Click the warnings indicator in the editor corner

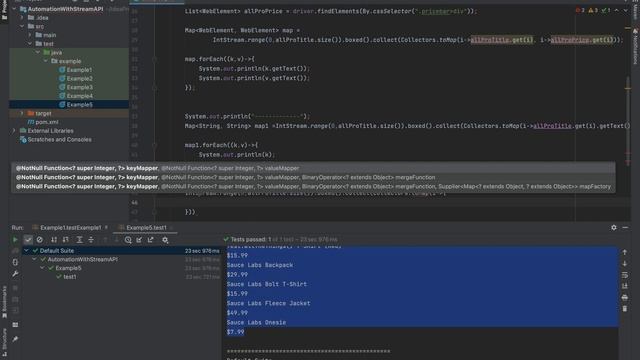click(x=593, y=10)
